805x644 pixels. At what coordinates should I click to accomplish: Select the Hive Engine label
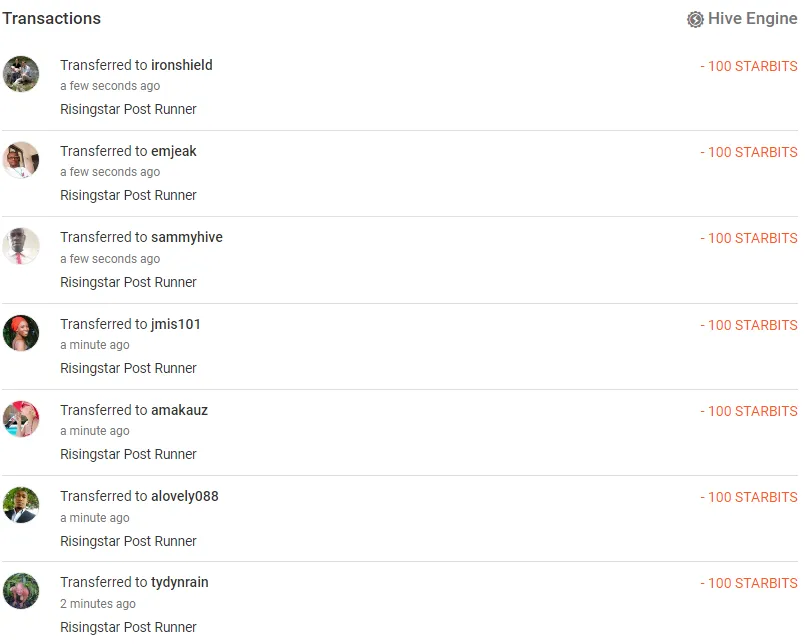752,19
